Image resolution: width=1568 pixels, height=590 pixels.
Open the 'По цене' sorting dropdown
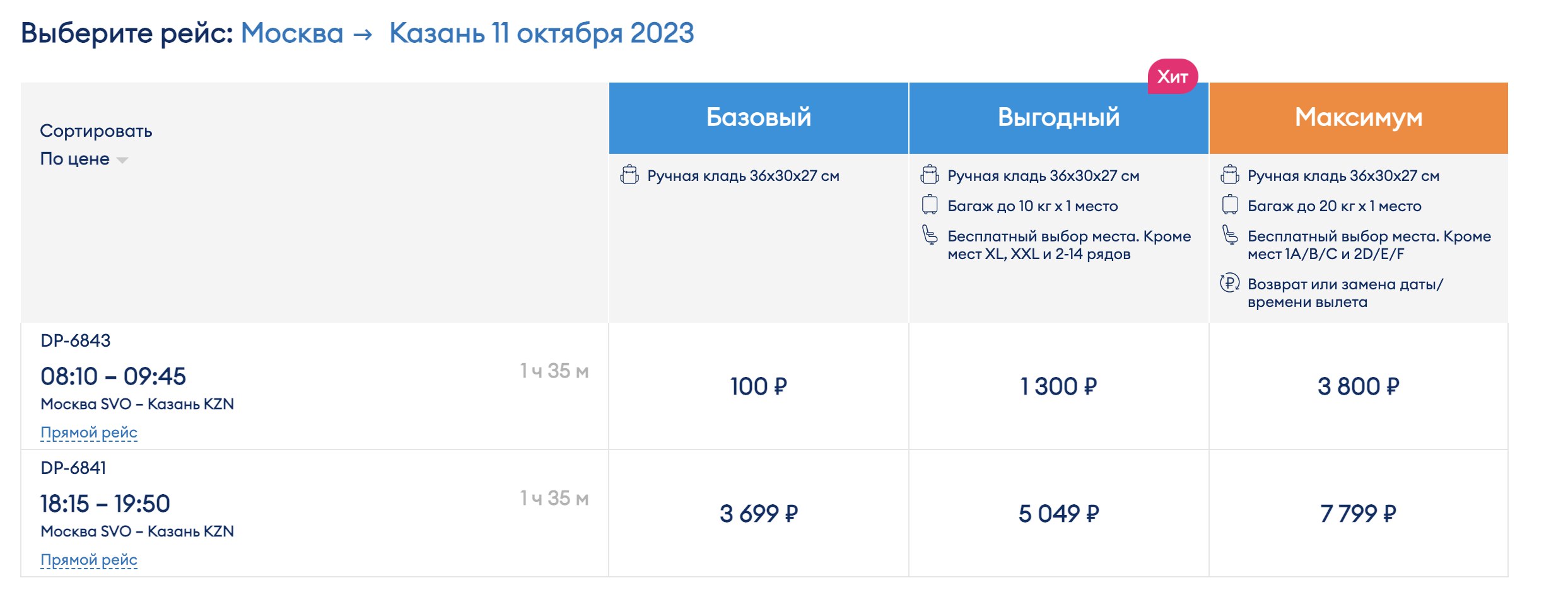[75, 159]
